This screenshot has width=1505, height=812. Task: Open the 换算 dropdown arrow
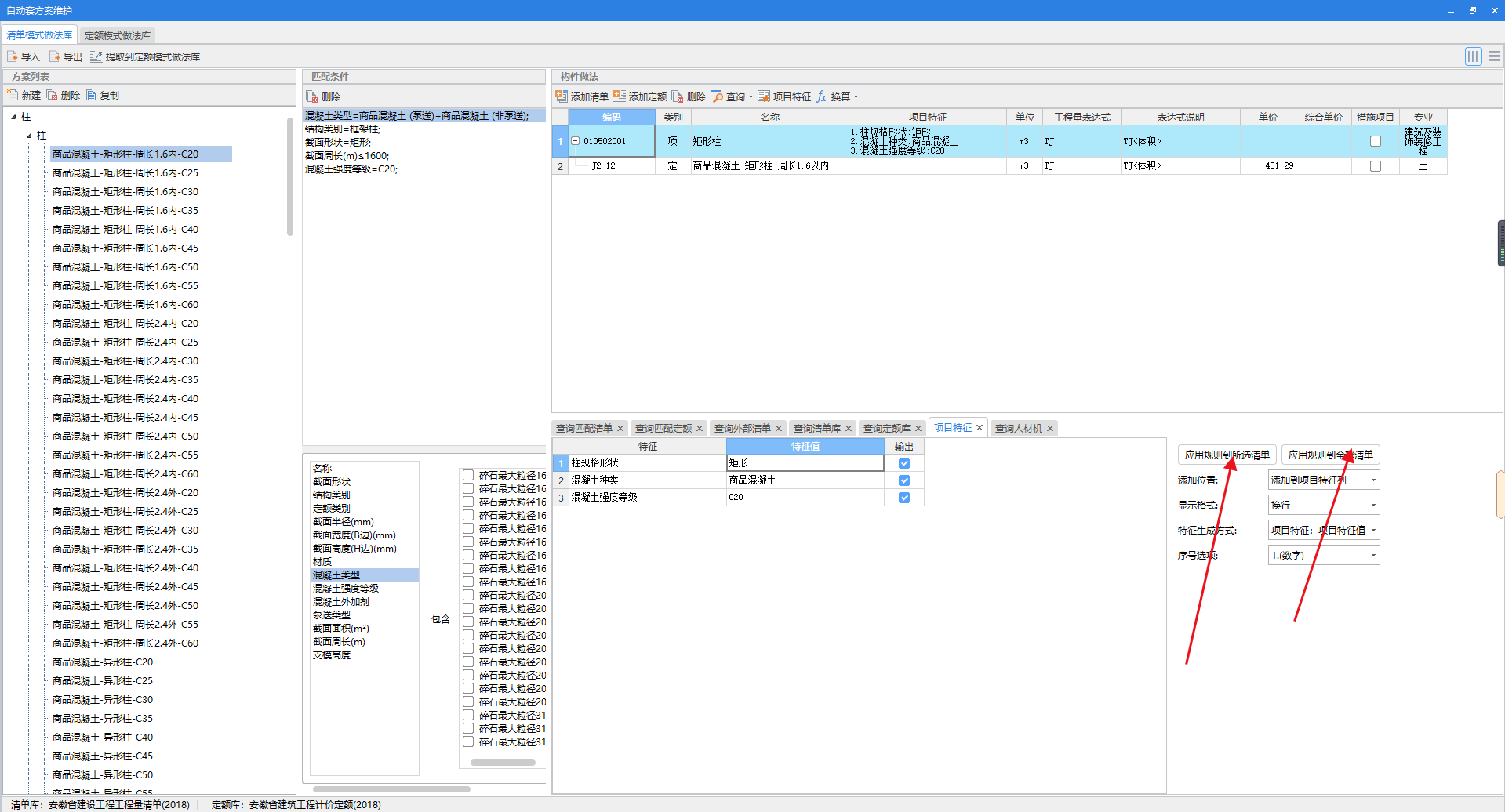[856, 97]
